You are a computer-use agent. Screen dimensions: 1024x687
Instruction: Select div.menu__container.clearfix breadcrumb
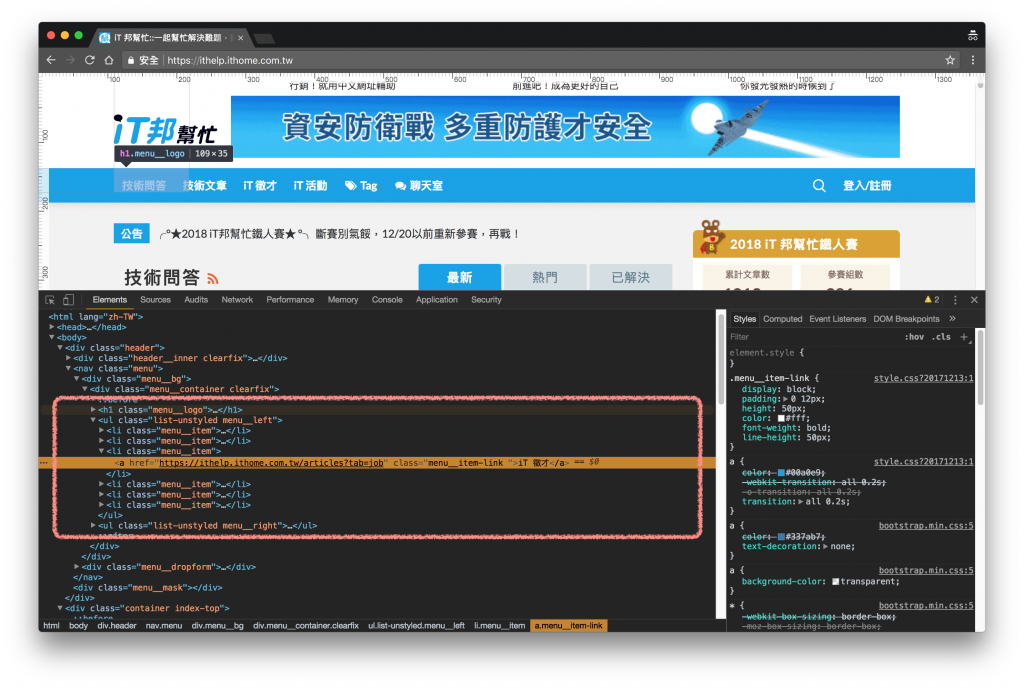pos(306,626)
